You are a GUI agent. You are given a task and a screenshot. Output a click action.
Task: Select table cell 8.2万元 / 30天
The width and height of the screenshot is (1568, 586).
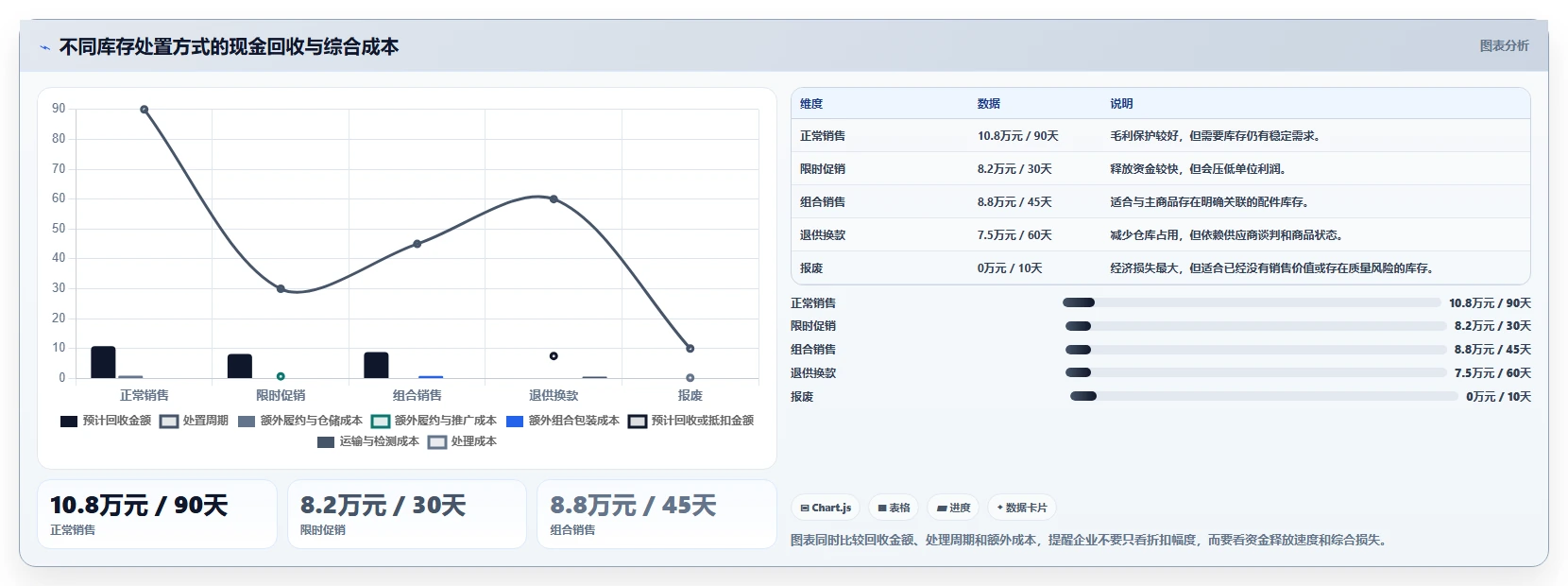click(x=1014, y=169)
